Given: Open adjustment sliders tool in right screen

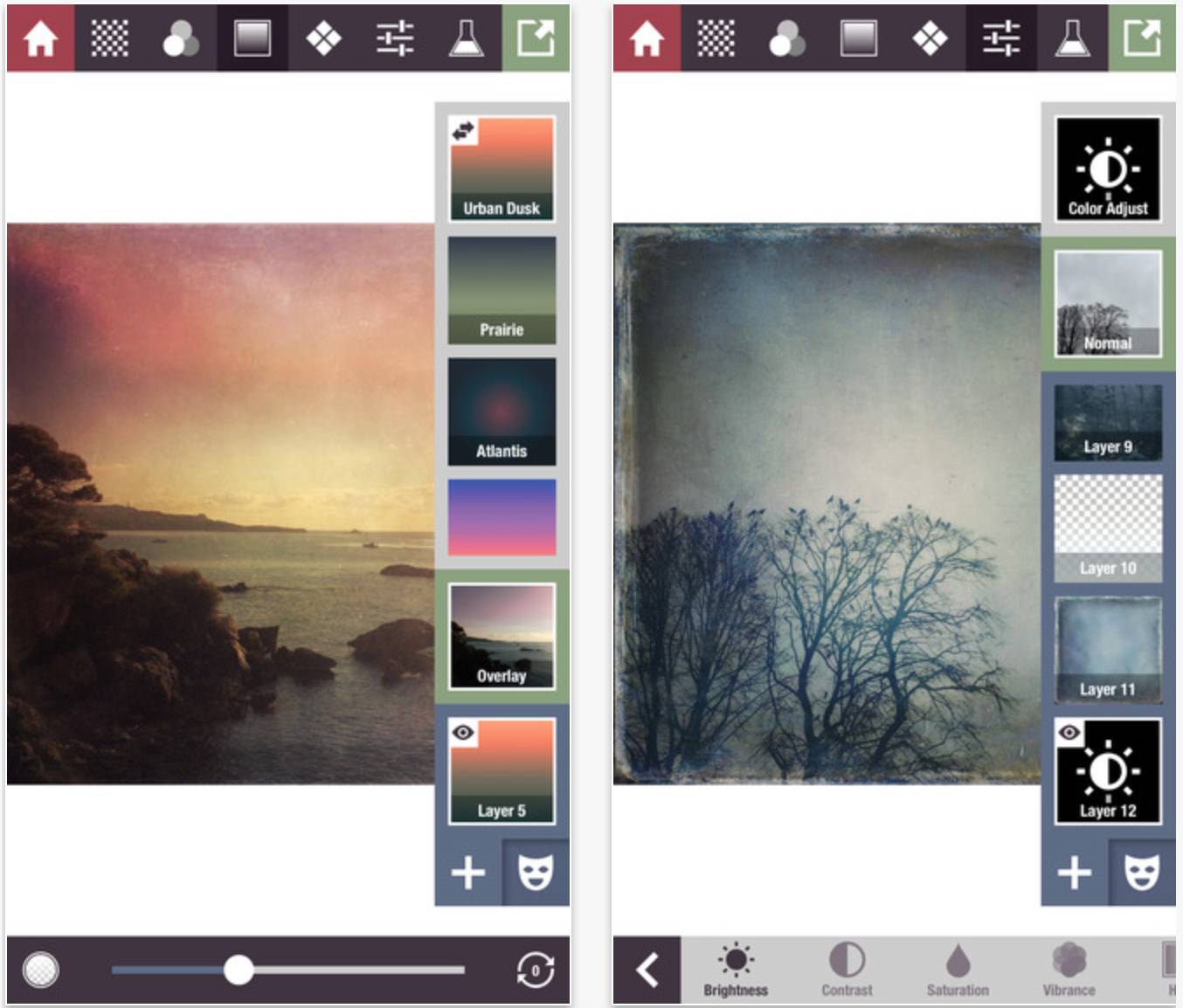Looking at the screenshot, I should [x=1001, y=38].
